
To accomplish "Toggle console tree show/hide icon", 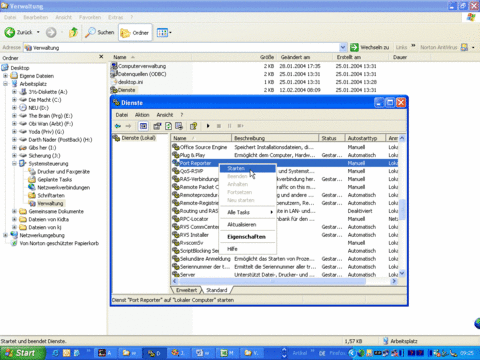I will coord(143,126).
